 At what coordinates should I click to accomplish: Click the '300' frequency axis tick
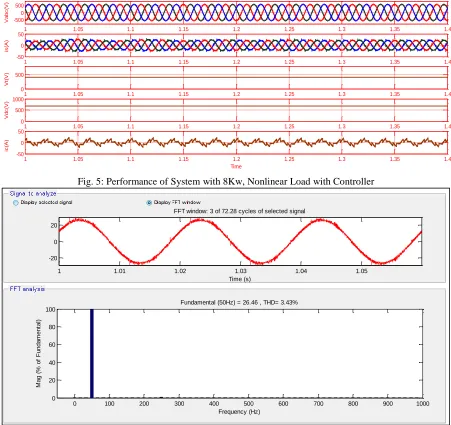179,404
